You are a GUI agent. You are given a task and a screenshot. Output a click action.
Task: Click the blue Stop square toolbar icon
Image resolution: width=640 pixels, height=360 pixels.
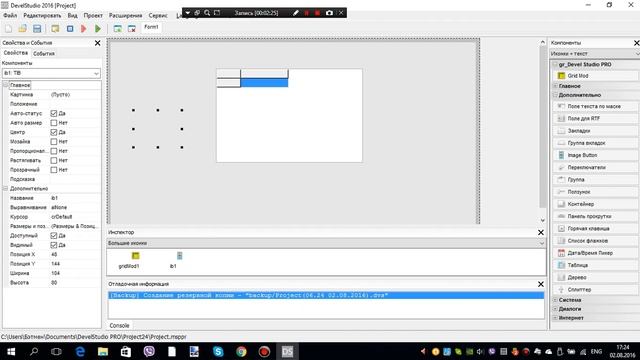(70, 29)
